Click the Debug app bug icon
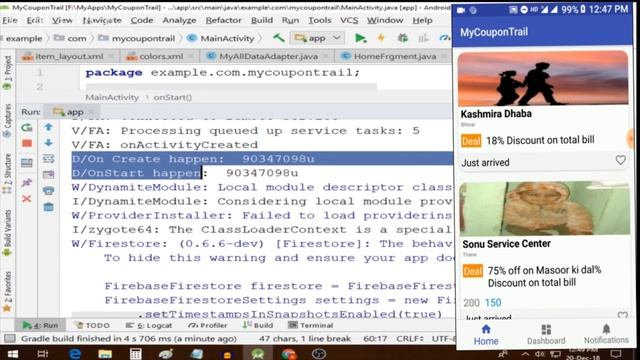640x360 pixels. tap(402, 38)
